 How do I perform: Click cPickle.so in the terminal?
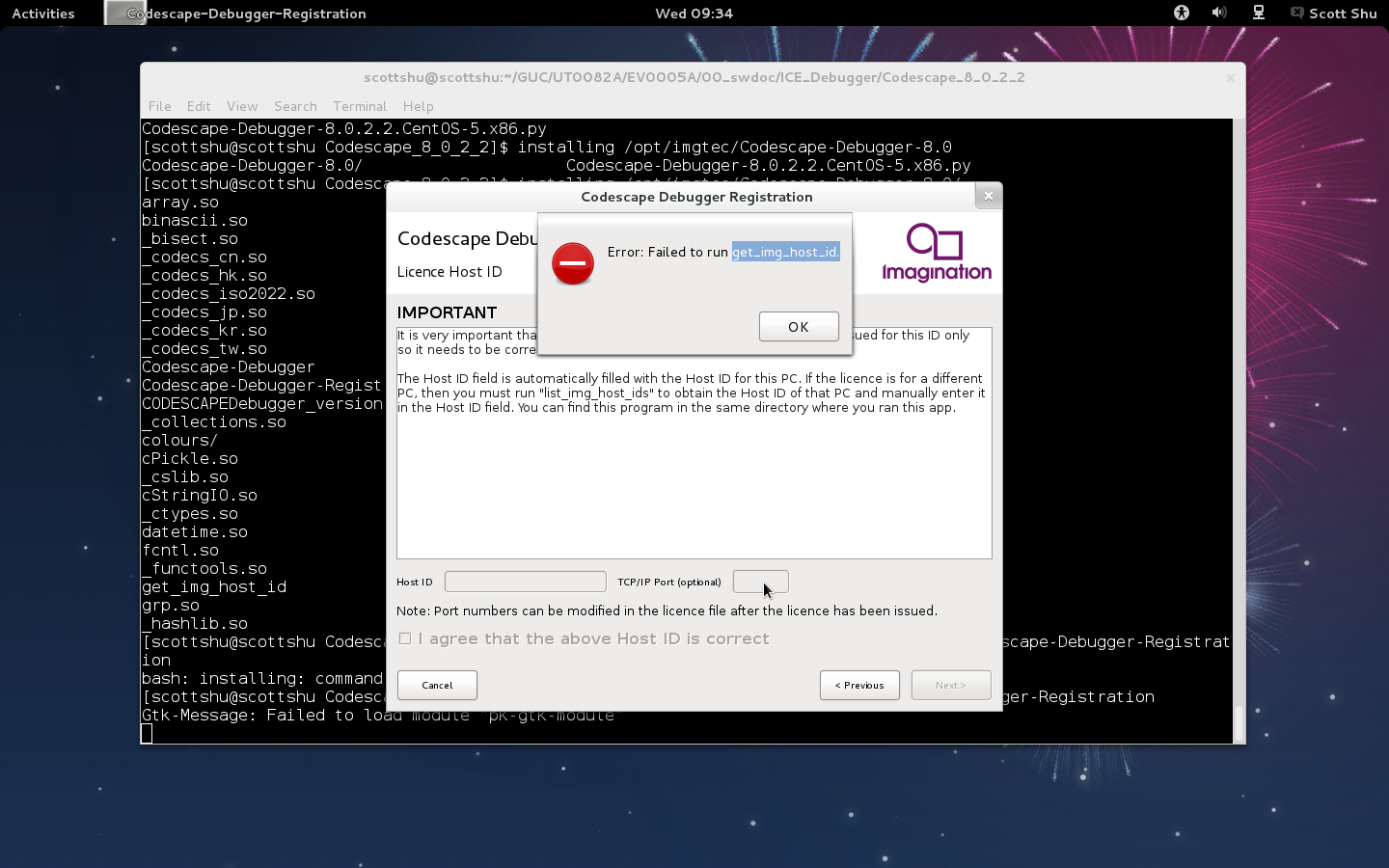(x=190, y=459)
